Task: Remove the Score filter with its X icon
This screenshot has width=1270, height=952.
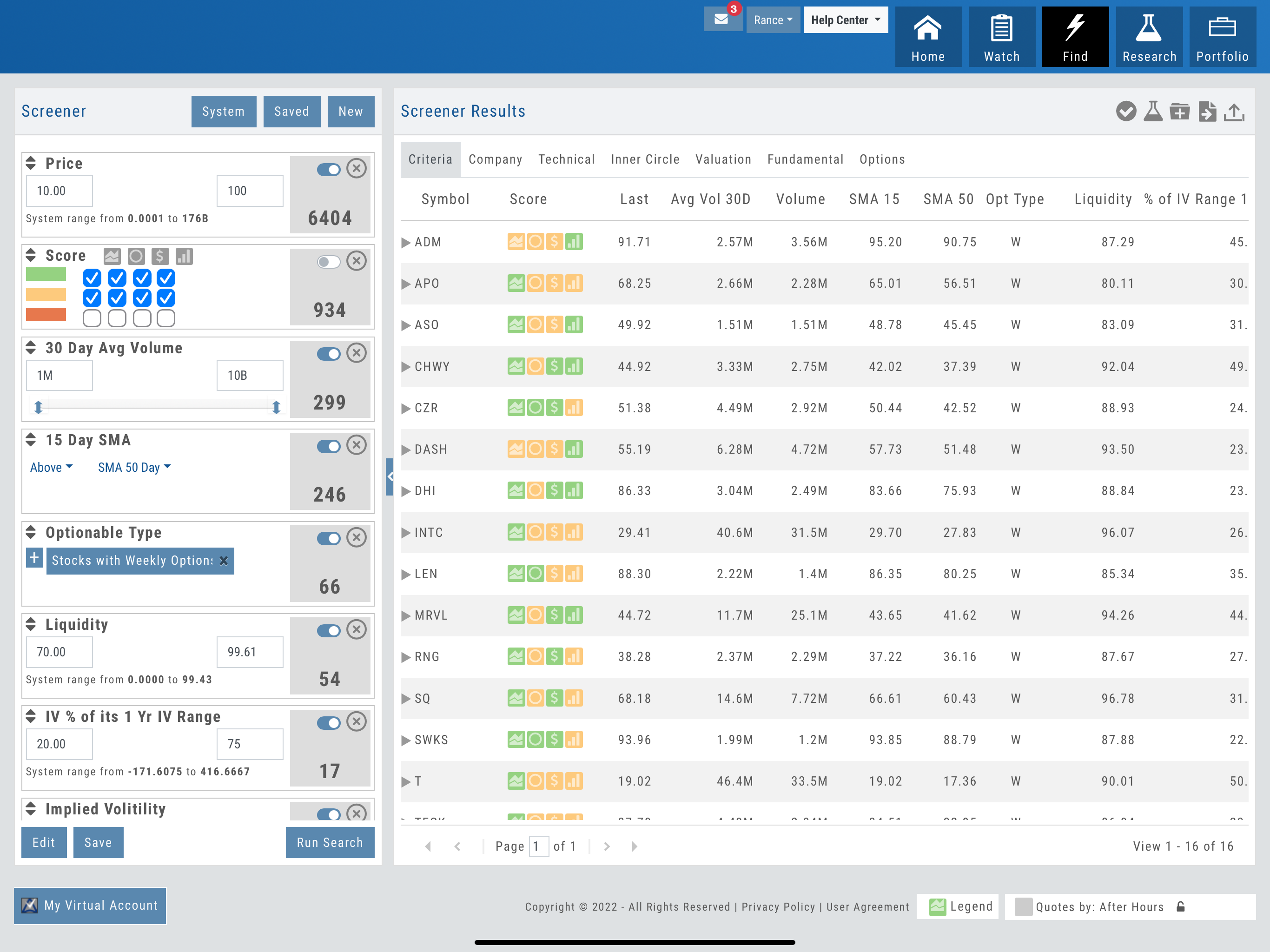Action: pos(357,261)
